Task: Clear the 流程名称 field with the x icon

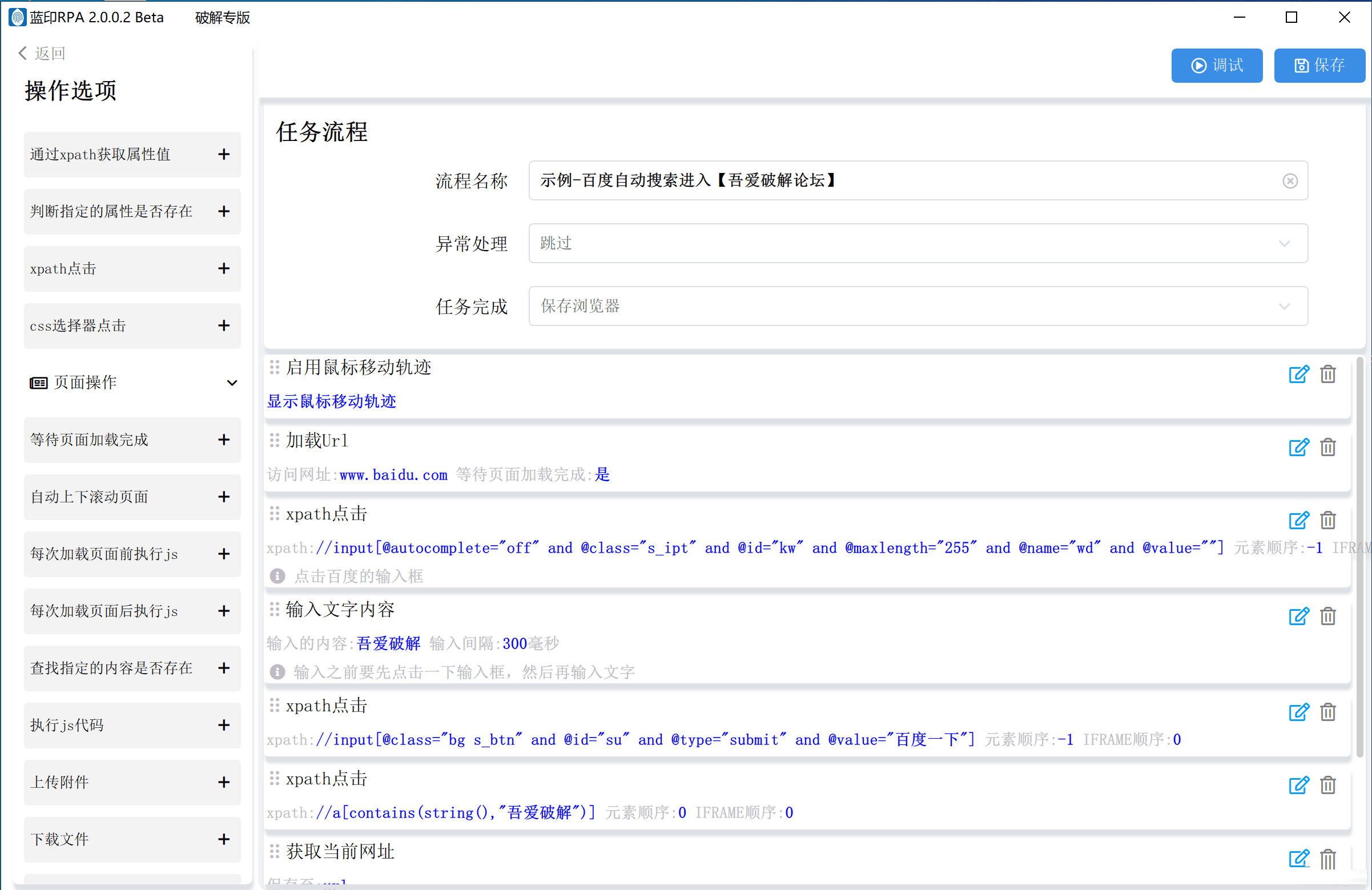Action: click(1290, 180)
